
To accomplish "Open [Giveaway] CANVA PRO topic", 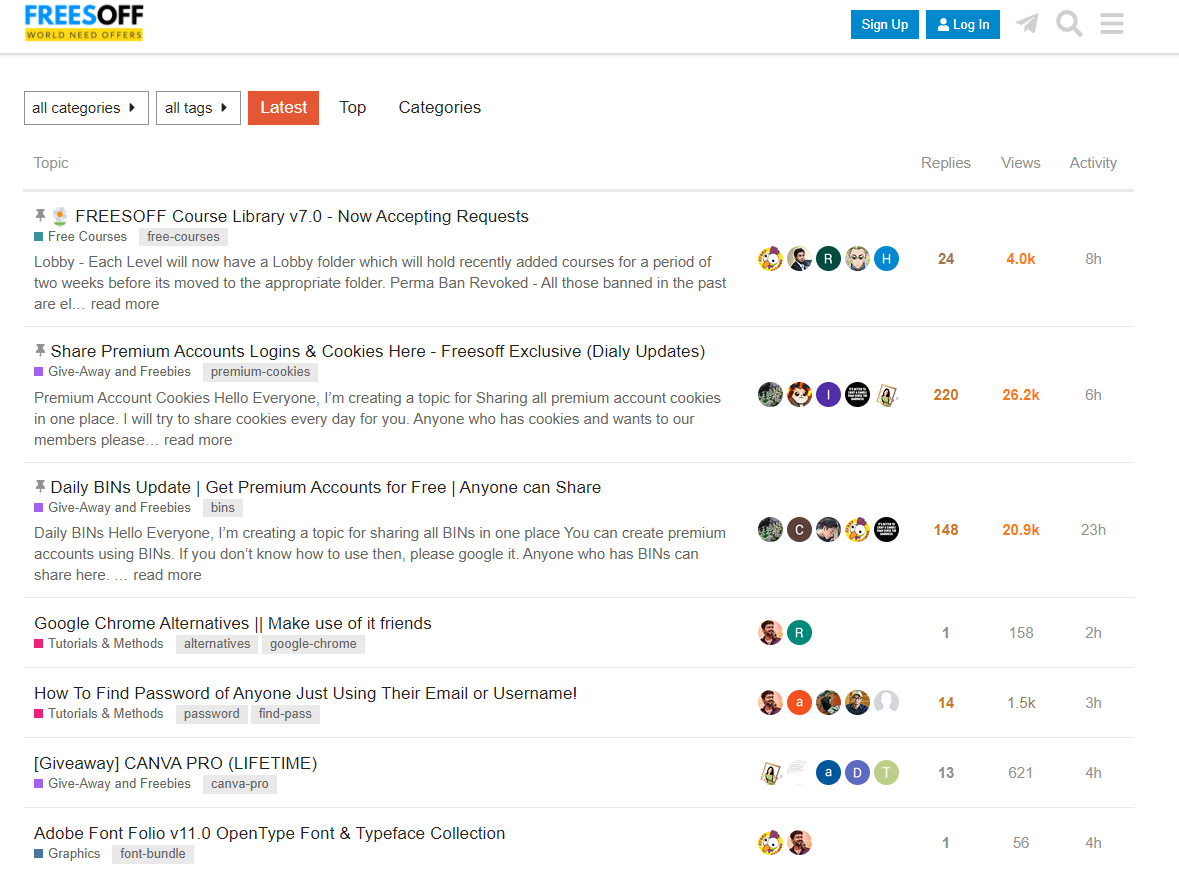I will [x=175, y=763].
